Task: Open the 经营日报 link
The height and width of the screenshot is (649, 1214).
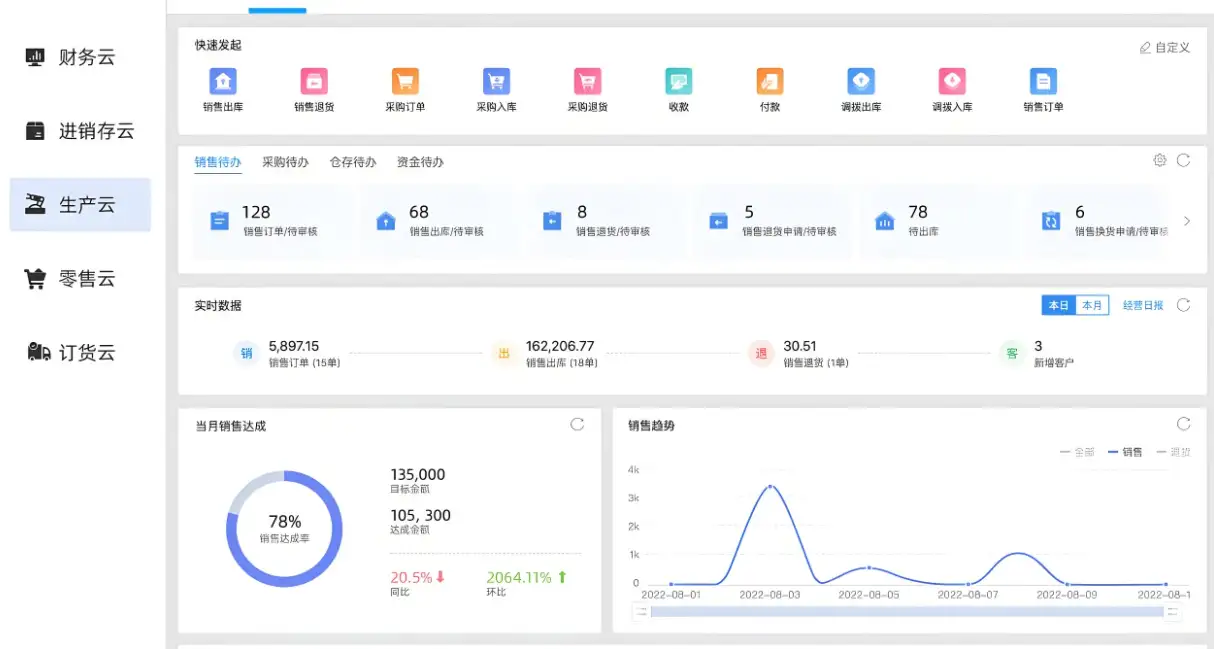Action: pyautogui.click(x=1143, y=306)
